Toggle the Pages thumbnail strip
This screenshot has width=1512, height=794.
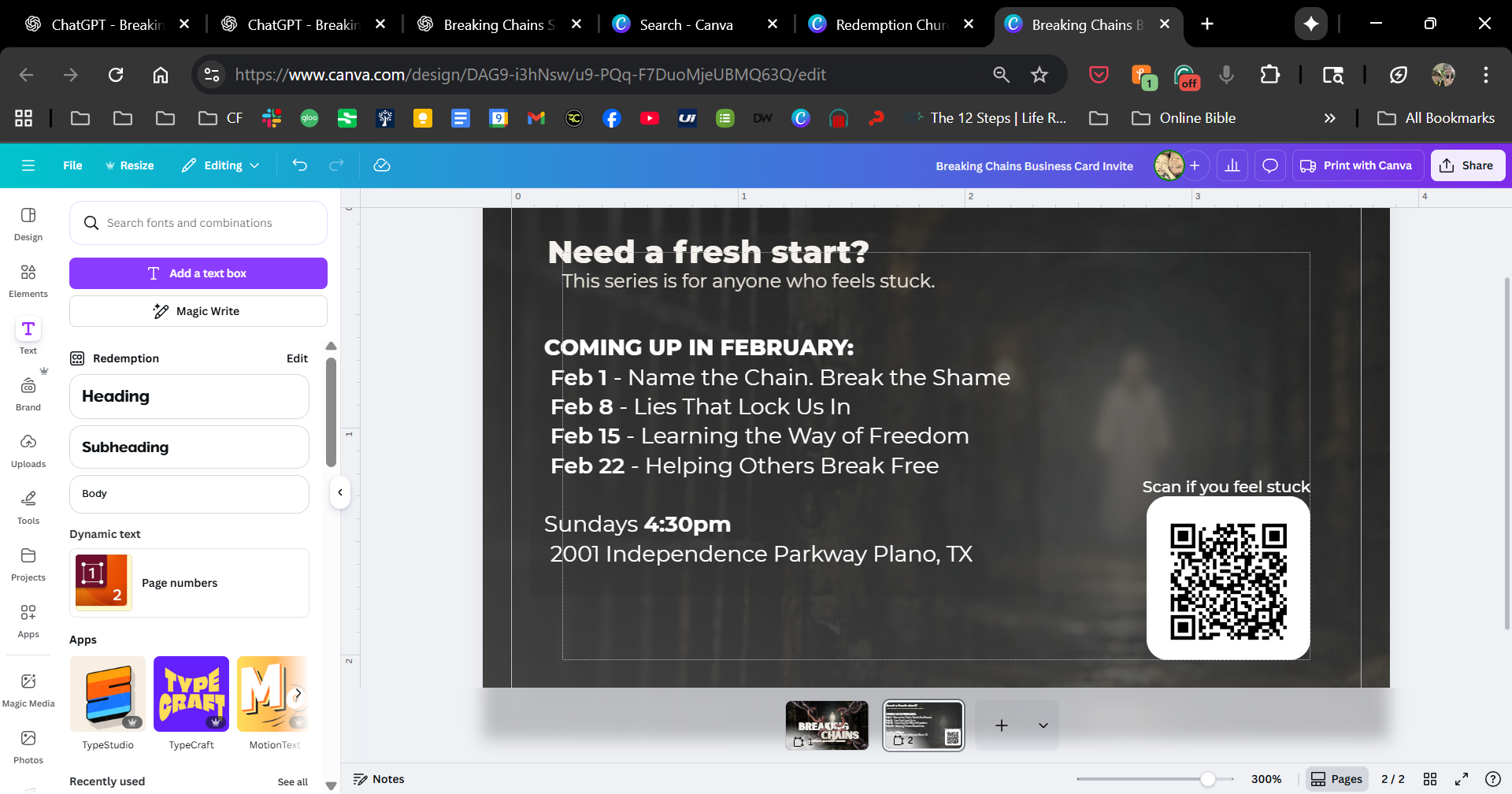[x=1336, y=779]
